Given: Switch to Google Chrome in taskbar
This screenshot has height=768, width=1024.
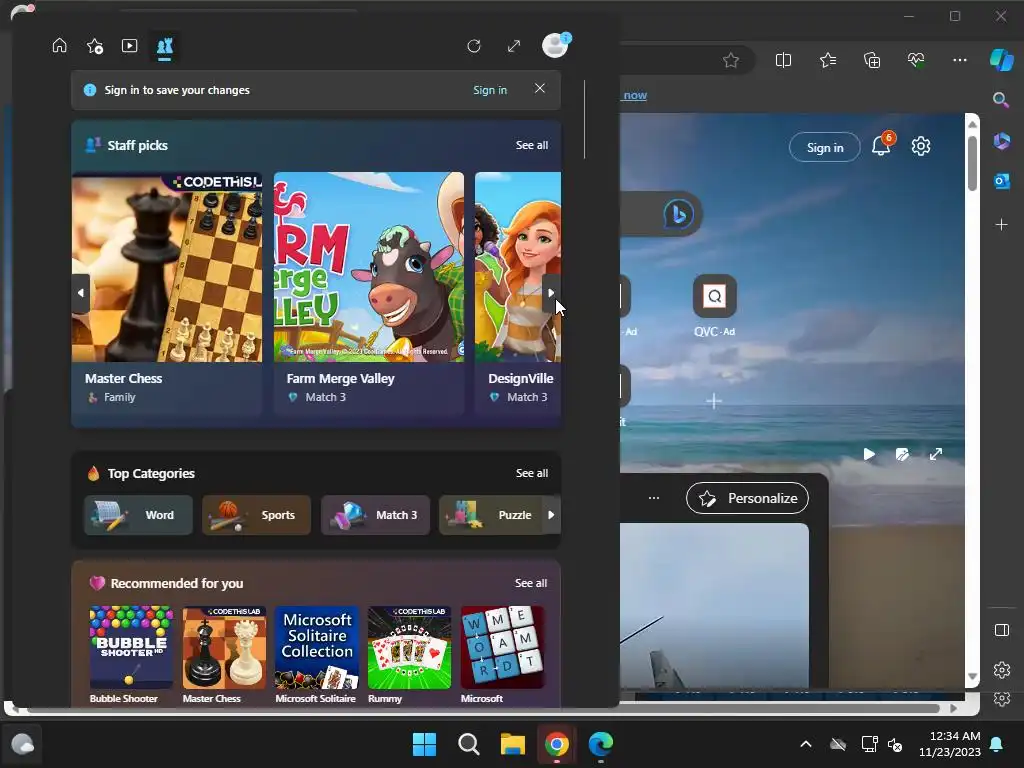Looking at the screenshot, I should point(556,744).
